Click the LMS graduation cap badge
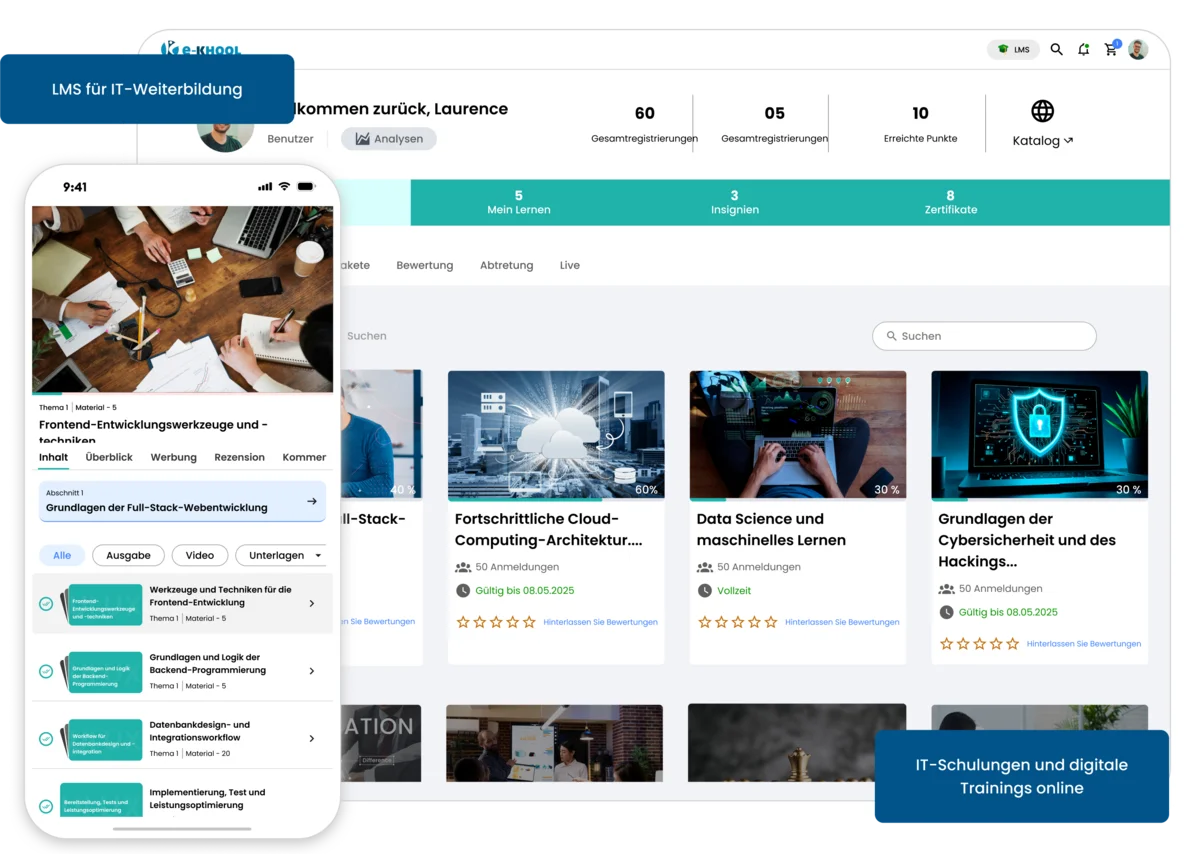The image size is (1200, 854). click(1012, 48)
